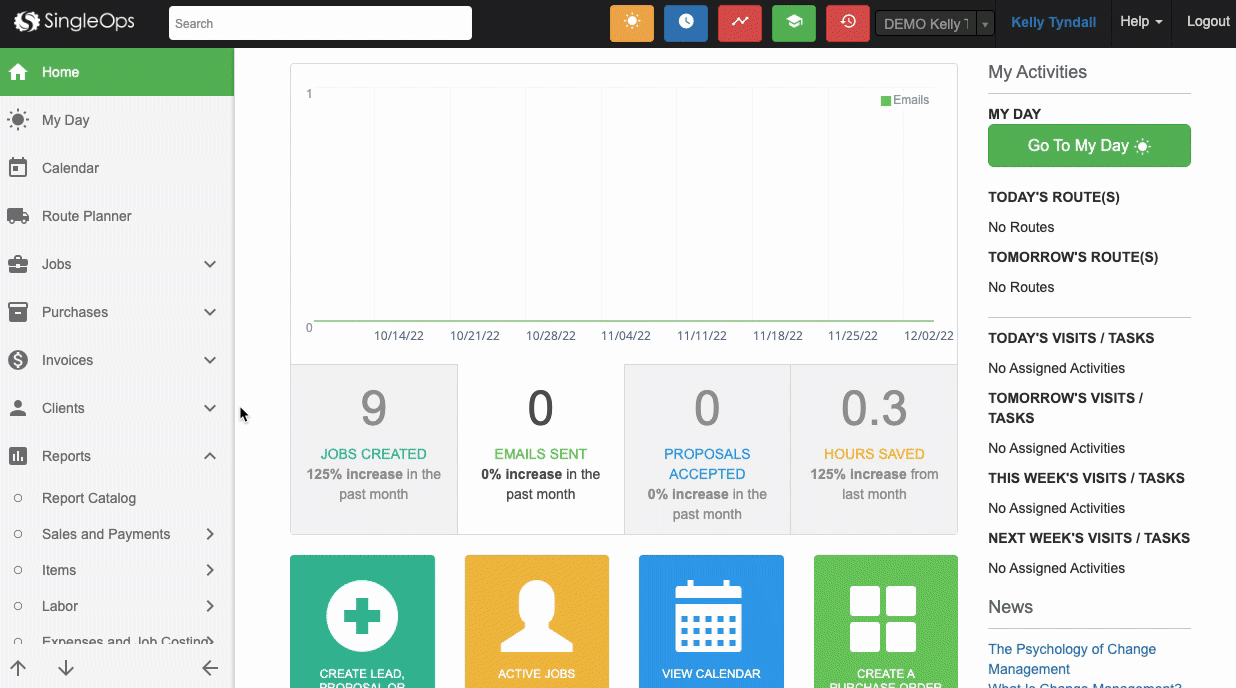The image size is (1236, 688).
Task: Click the Go To My Day button
Action: tap(1089, 146)
